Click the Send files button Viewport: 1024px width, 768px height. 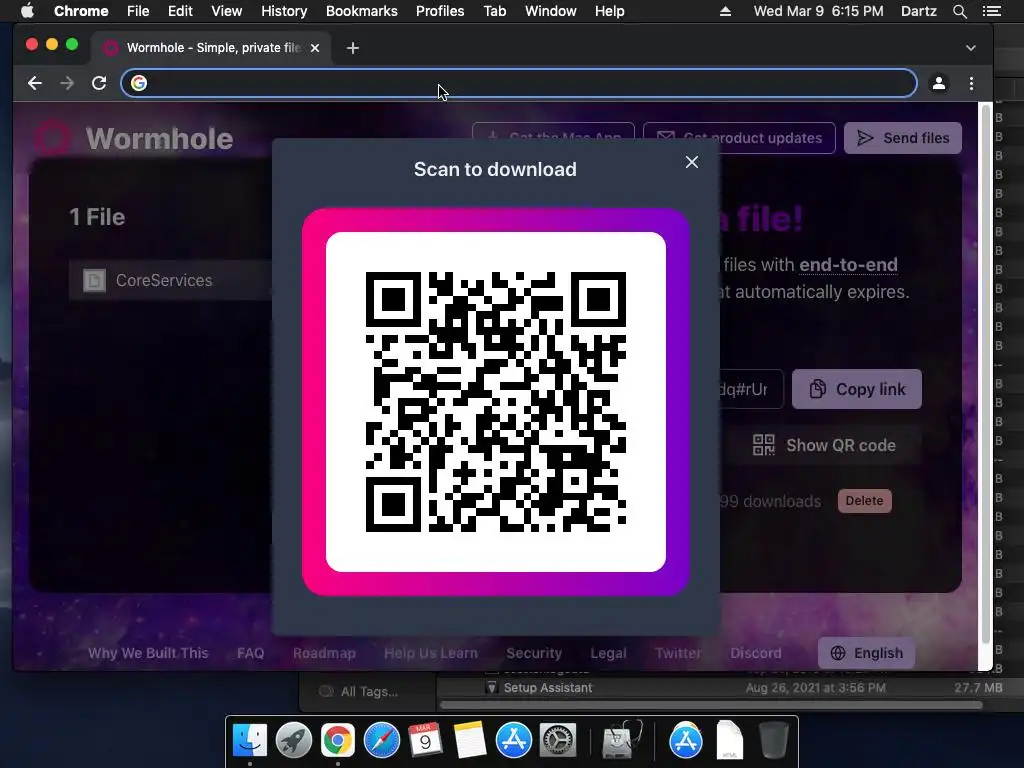[x=903, y=138]
